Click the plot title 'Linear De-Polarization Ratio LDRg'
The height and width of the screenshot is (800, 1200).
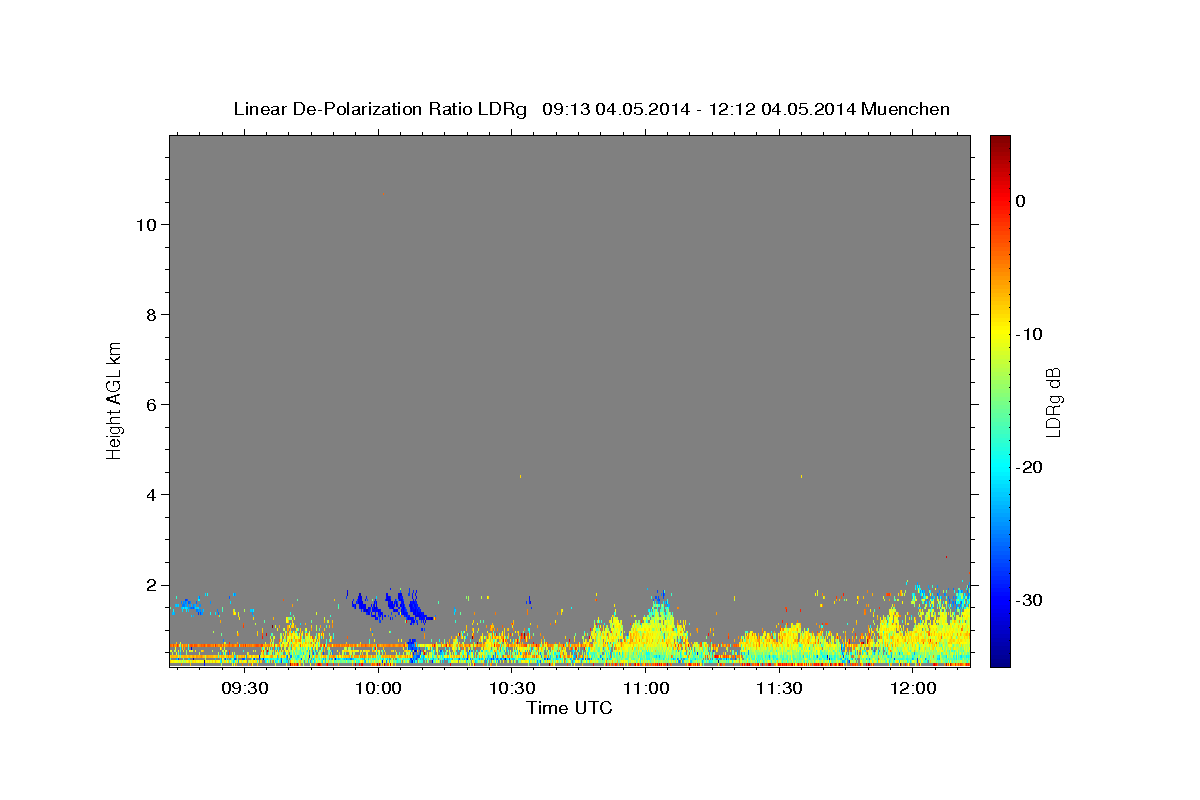point(380,109)
